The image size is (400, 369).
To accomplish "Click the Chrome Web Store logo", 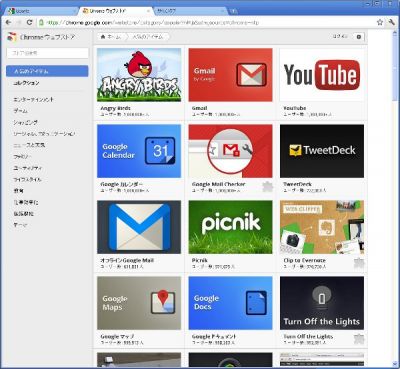I will click(12, 37).
